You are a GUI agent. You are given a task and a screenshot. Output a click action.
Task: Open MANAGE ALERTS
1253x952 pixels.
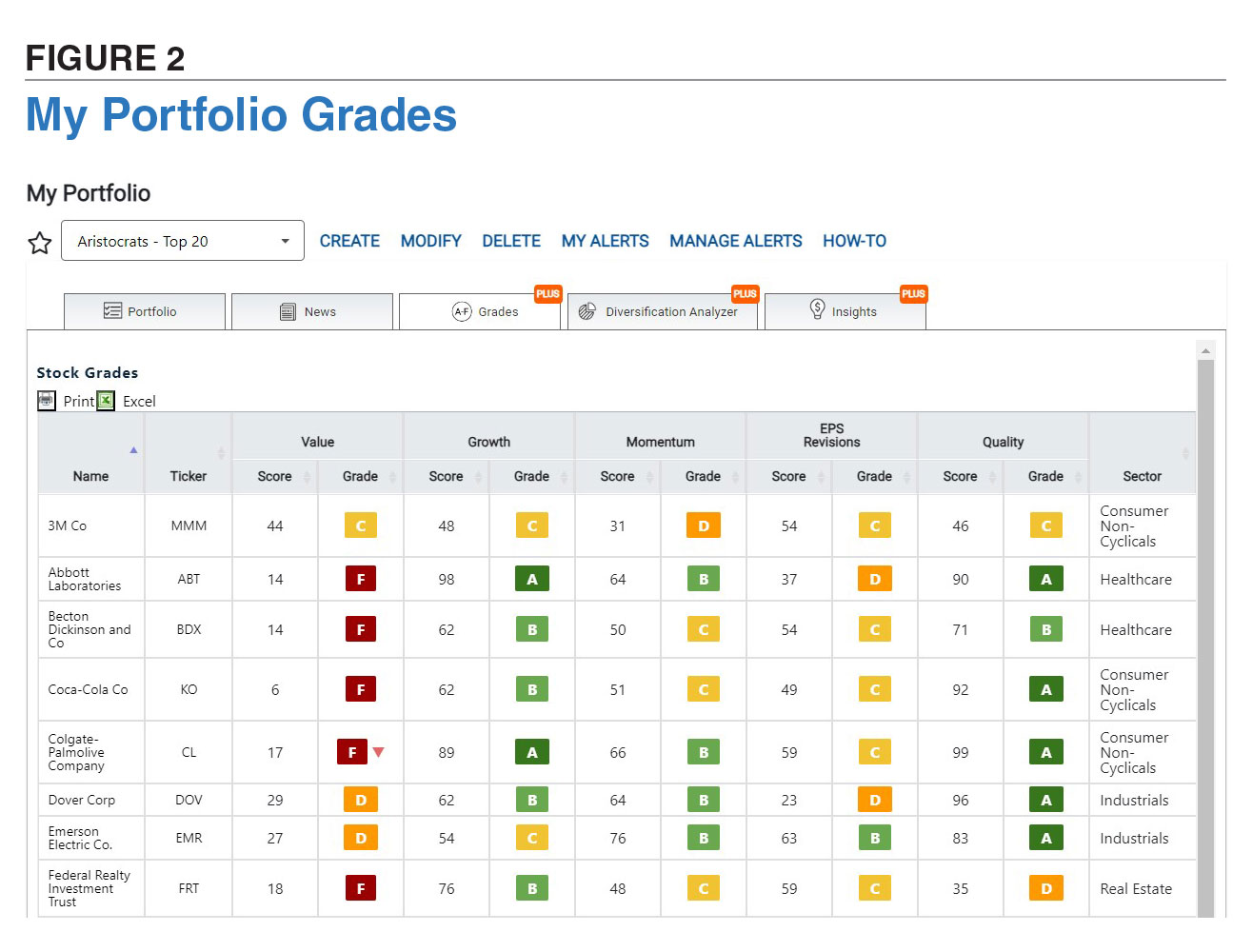point(735,241)
